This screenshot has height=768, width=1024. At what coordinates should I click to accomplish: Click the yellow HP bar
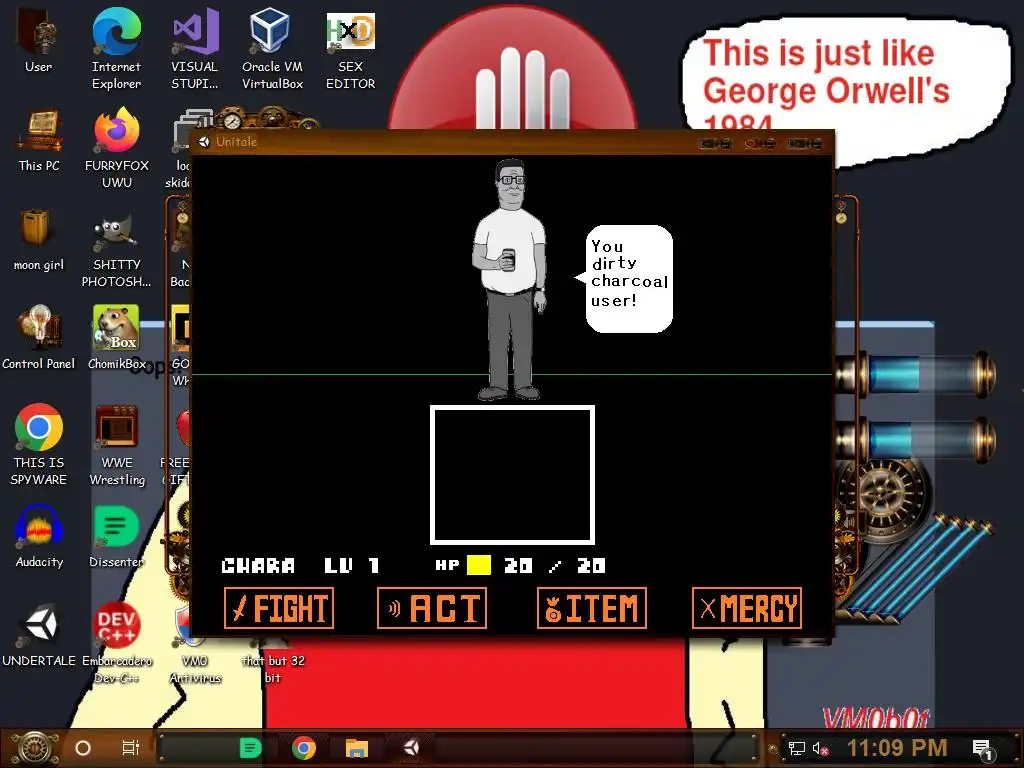(479, 565)
